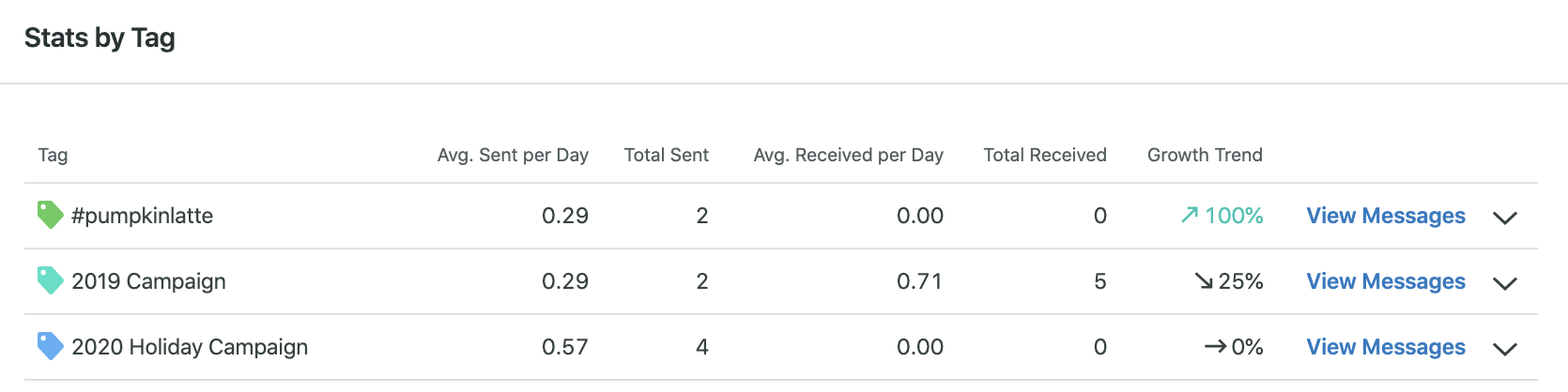The height and width of the screenshot is (392, 1568).
Task: Open View Messages for 2019 Campaign
Action: tap(1386, 281)
